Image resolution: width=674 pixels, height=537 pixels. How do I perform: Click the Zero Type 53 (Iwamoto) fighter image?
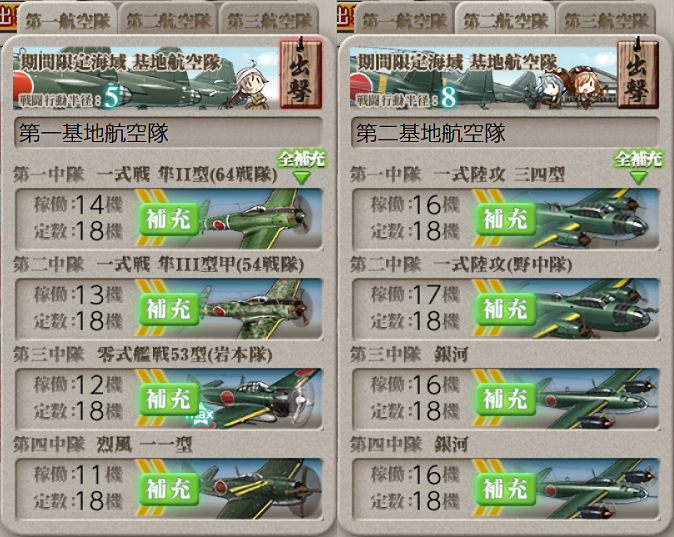pos(258,399)
